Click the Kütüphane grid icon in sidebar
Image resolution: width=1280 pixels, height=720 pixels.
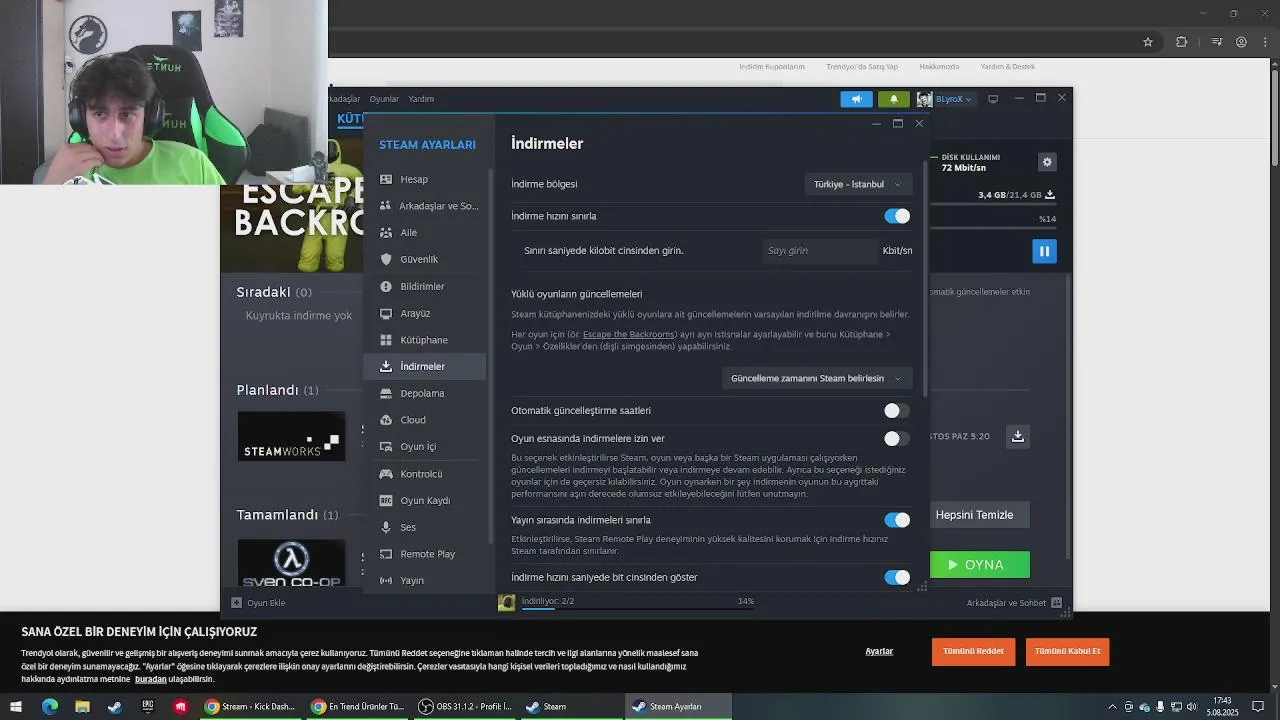(x=386, y=340)
